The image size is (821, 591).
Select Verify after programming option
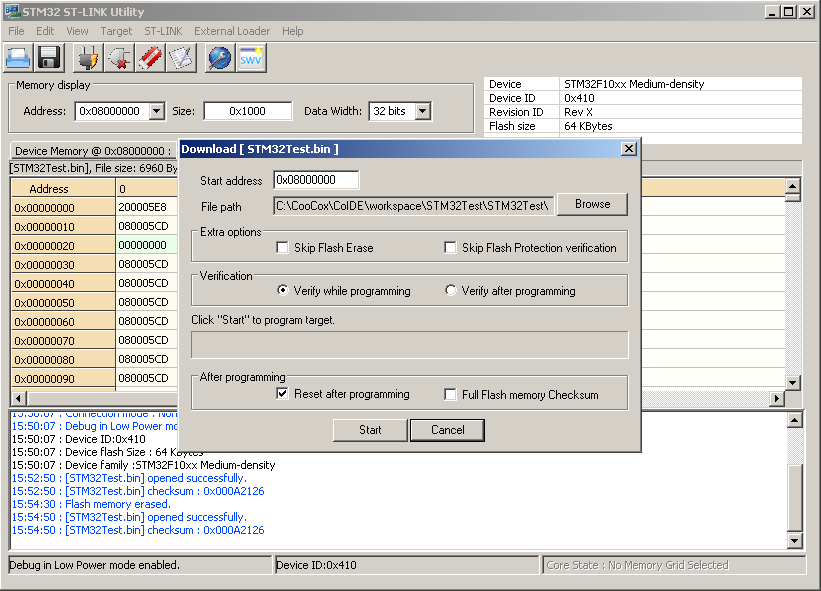451,291
